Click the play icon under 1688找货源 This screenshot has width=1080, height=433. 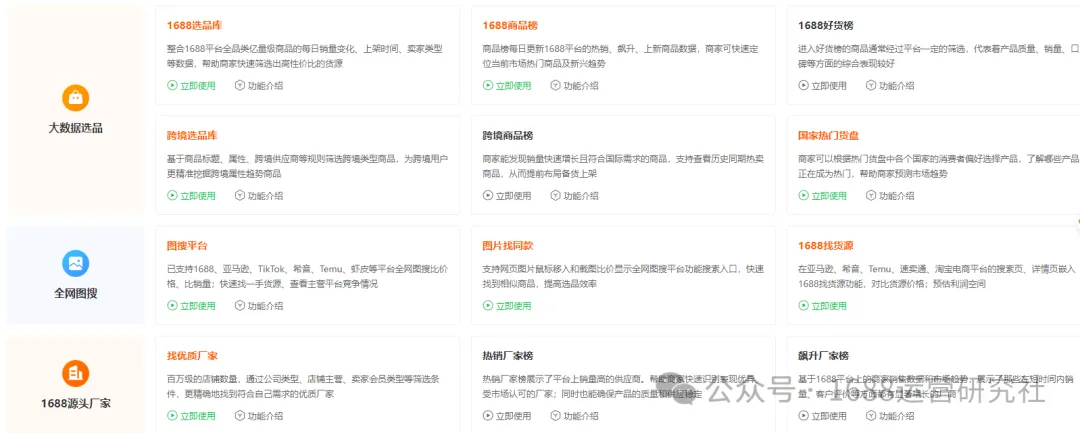(804, 306)
